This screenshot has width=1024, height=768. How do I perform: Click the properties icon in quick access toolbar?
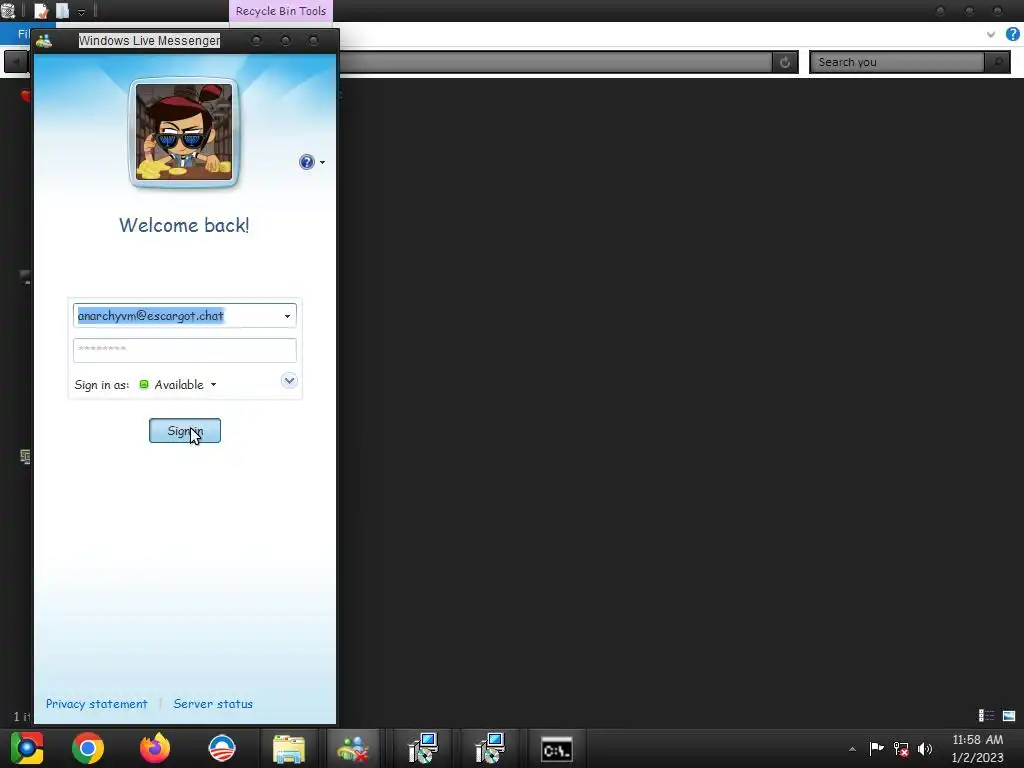(x=41, y=11)
